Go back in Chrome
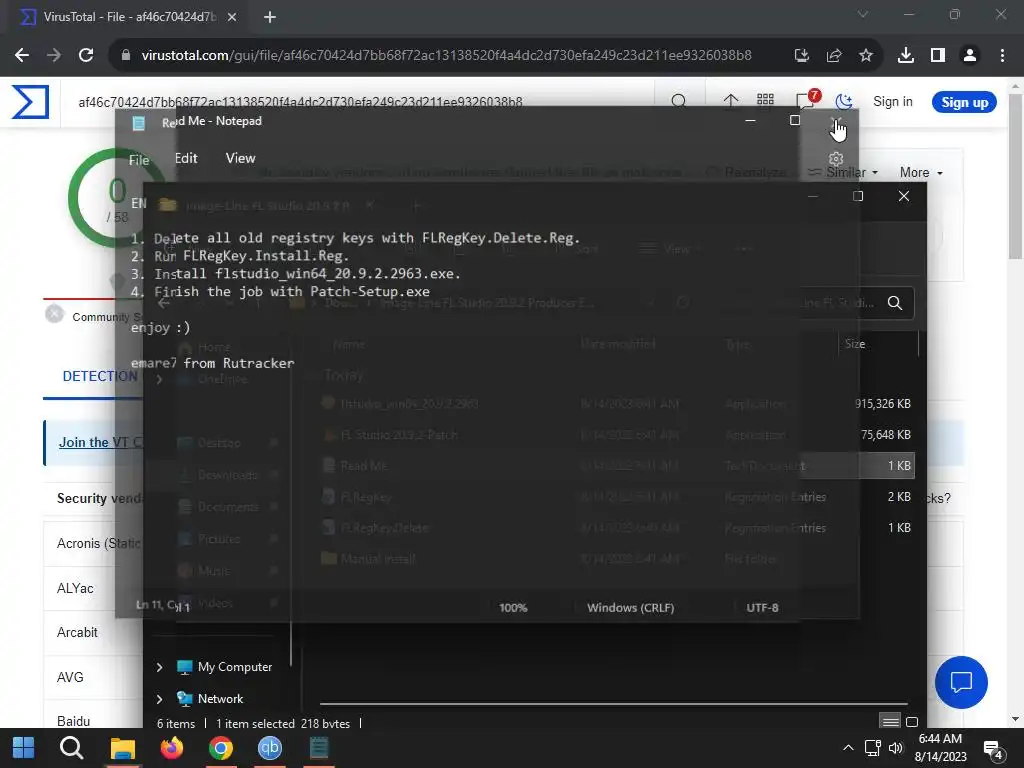The height and width of the screenshot is (768, 1024). pyautogui.click(x=22, y=56)
